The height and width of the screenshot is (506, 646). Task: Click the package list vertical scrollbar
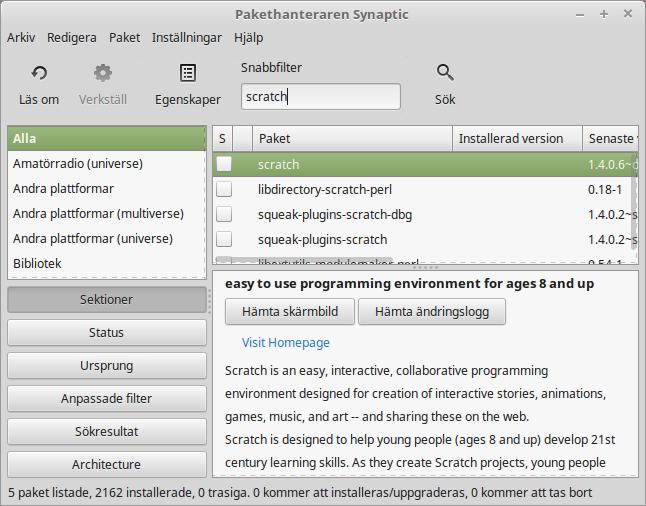[x=634, y=201]
